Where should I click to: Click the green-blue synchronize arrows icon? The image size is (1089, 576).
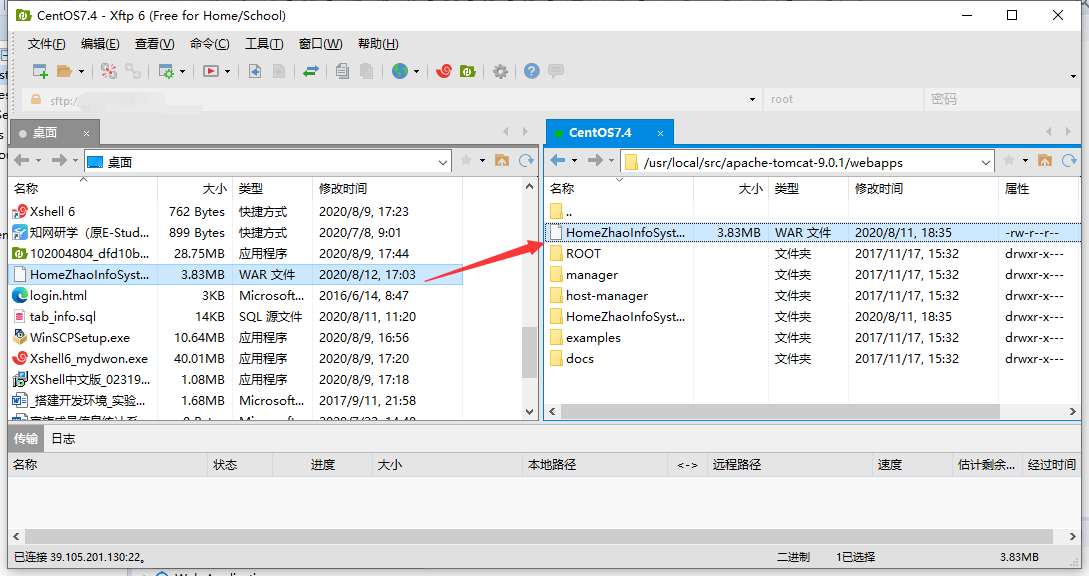tap(310, 71)
